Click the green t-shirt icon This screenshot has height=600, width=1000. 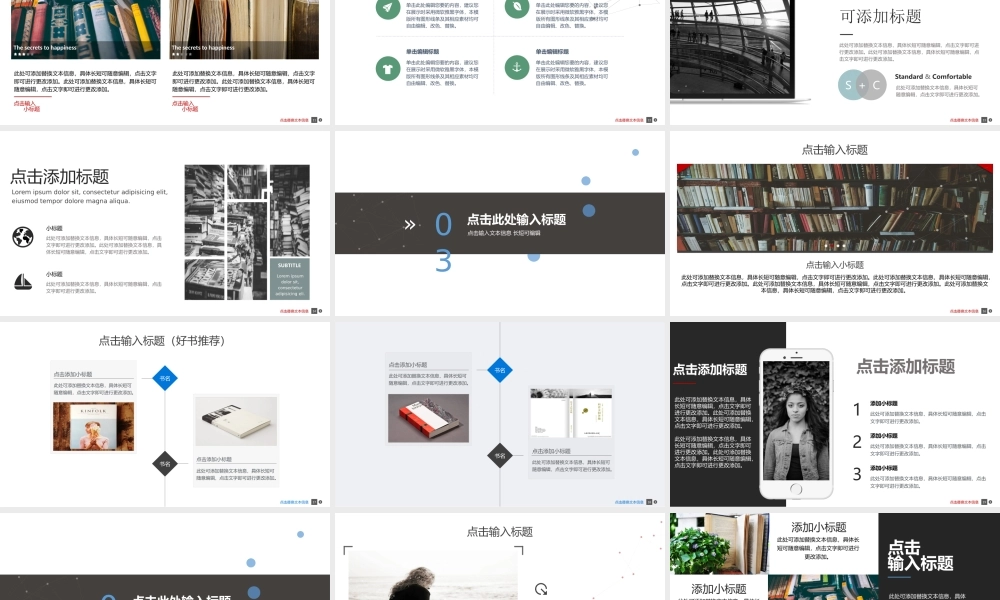pos(387,68)
